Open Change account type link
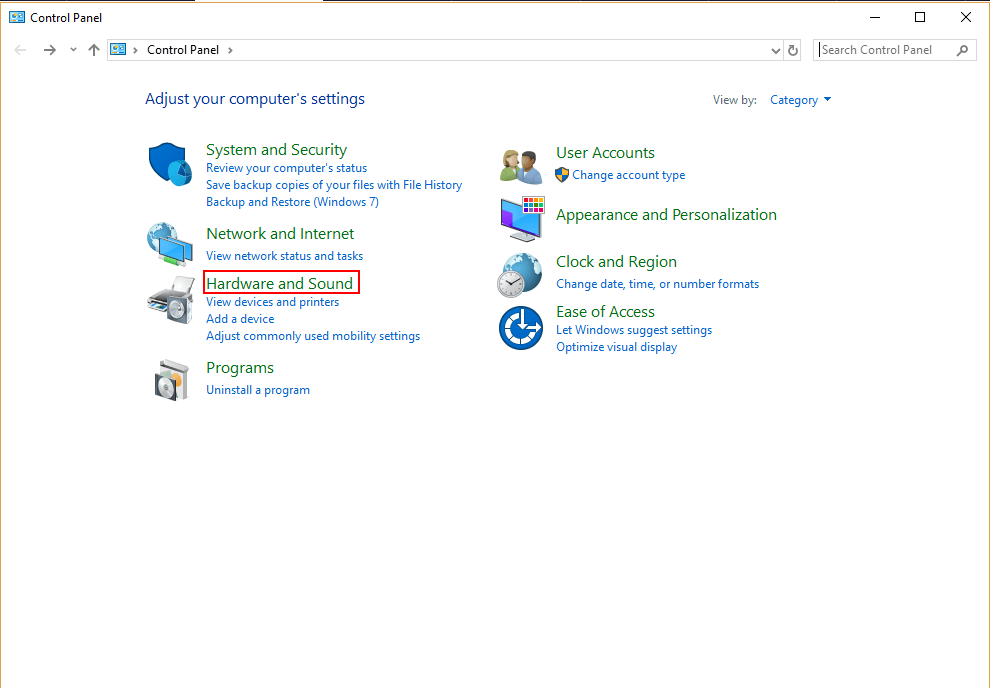This screenshot has width=990, height=688. pos(628,175)
